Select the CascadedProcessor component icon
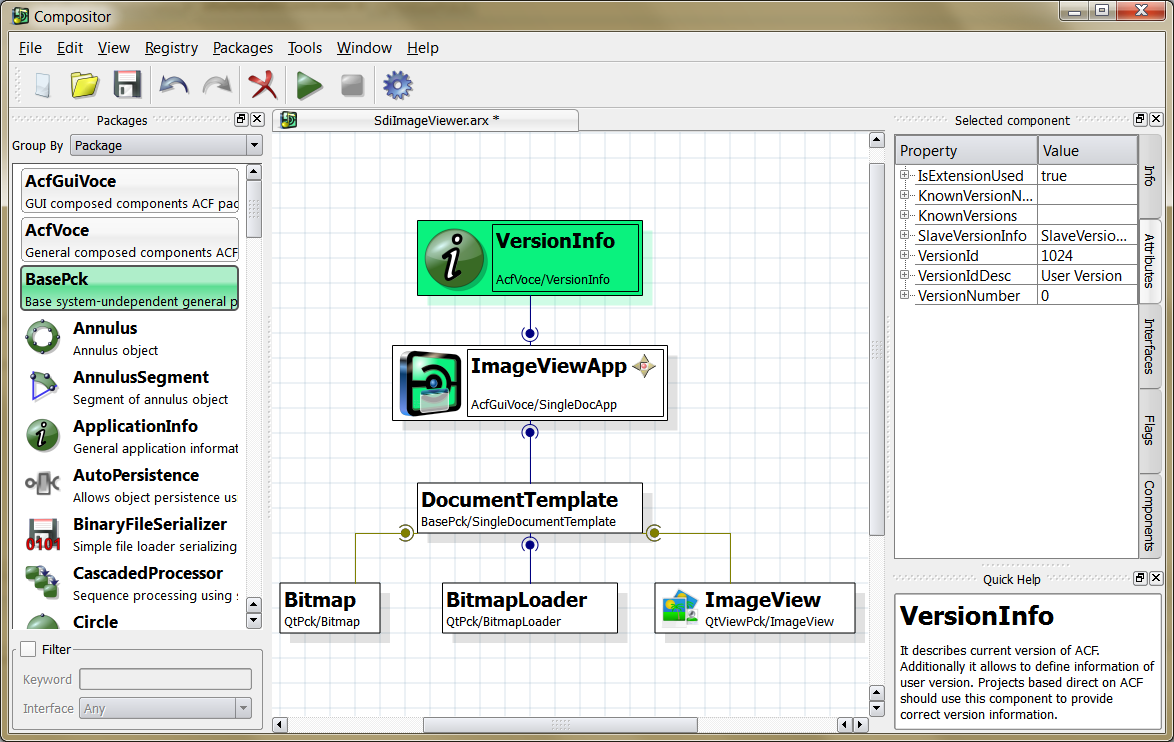Viewport: 1174px width, 742px height. point(42,582)
